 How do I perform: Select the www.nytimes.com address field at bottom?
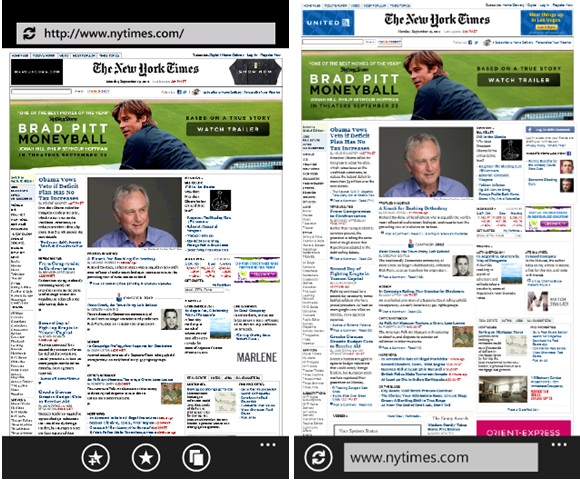click(x=440, y=457)
